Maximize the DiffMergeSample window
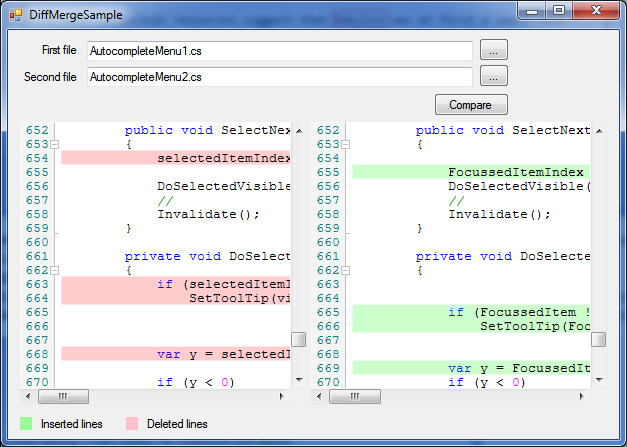Screen dimensions: 627x447 [x=558, y=10]
